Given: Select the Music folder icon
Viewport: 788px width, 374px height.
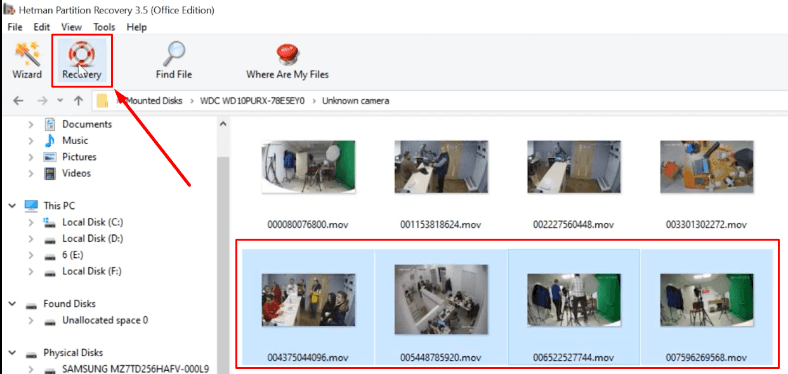Looking at the screenshot, I should tap(50, 140).
